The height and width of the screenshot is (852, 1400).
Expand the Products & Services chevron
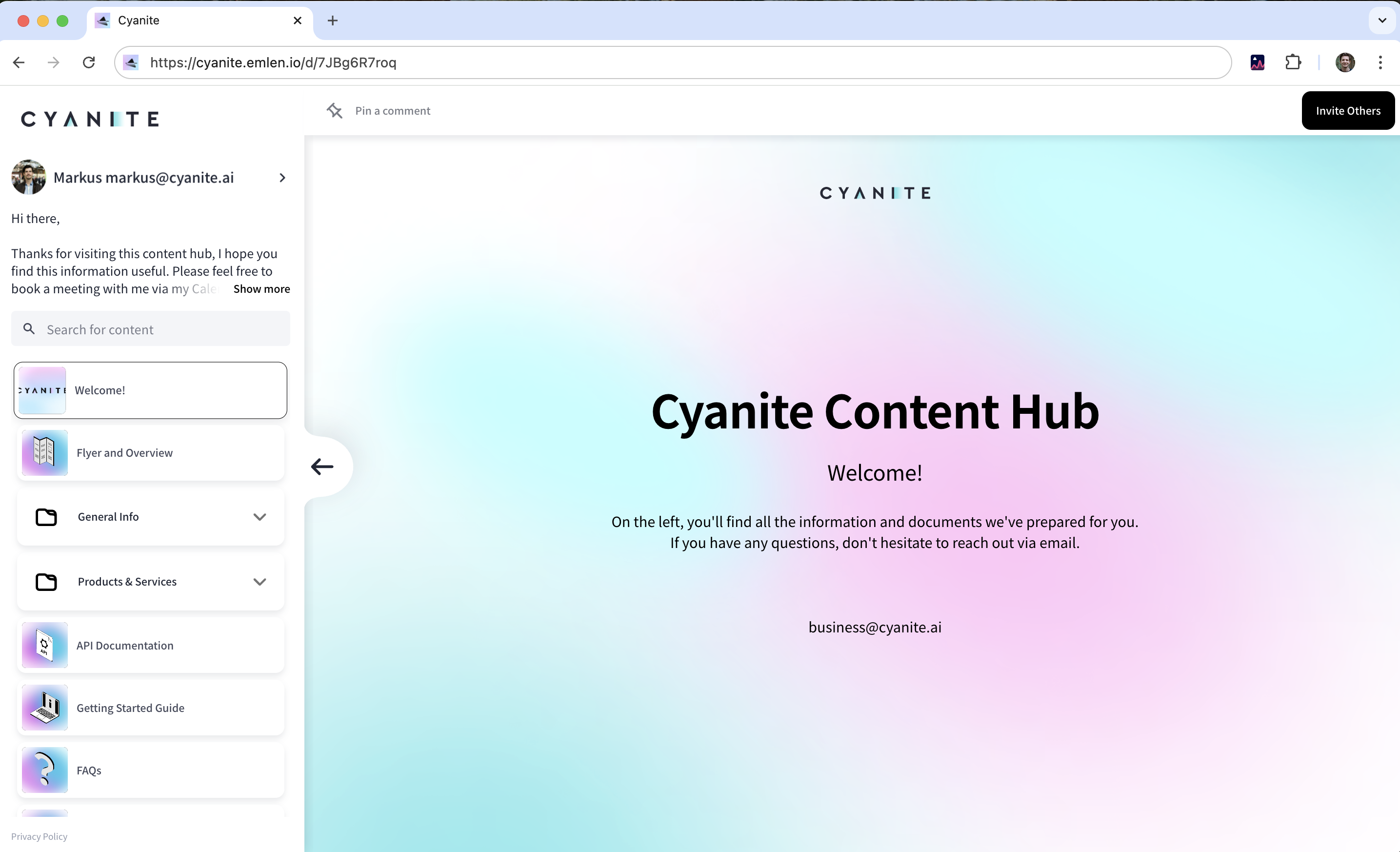(260, 582)
